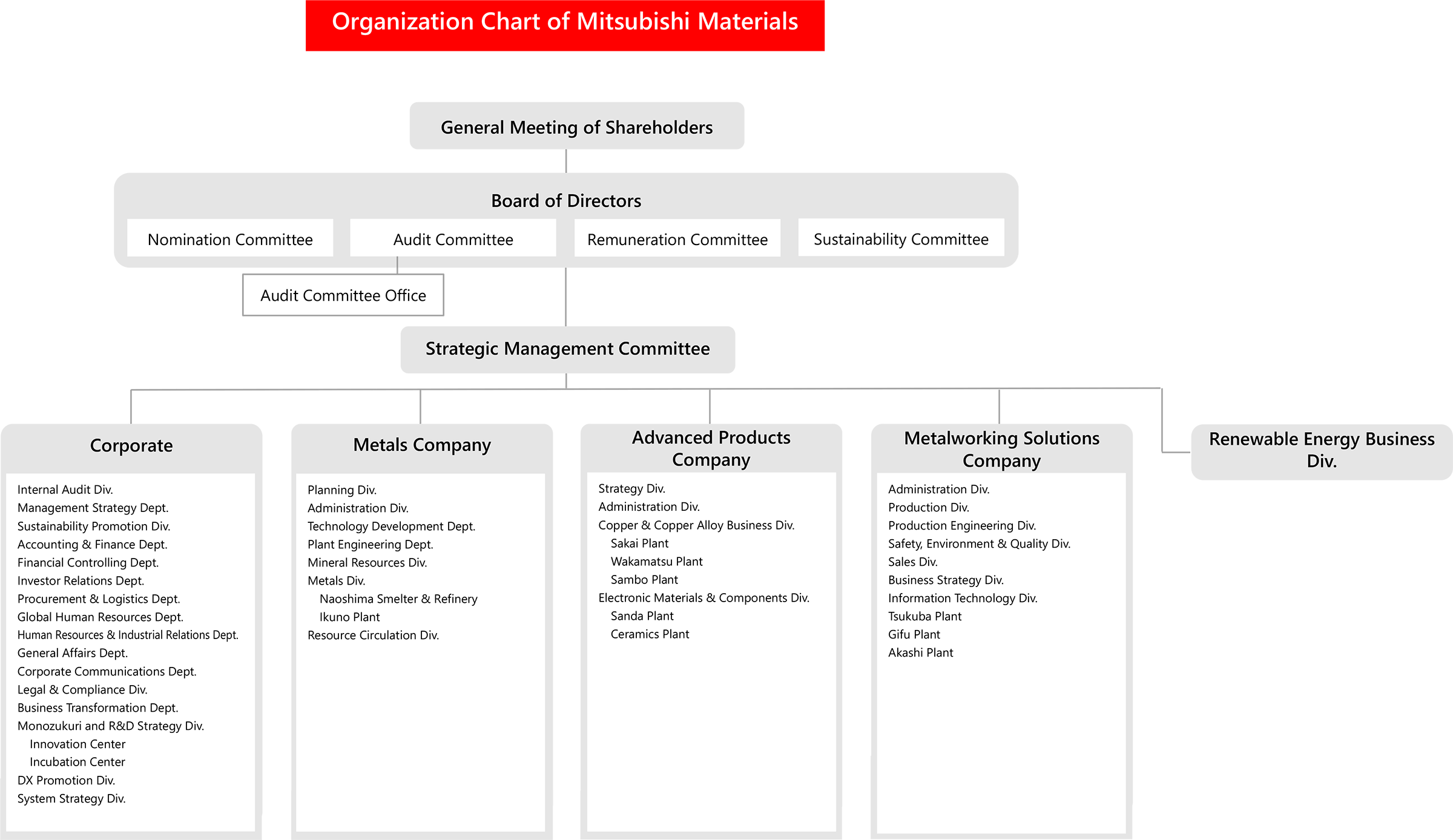Select Plant Engineering Dept.
The height and width of the screenshot is (840, 1453).
pos(371,544)
